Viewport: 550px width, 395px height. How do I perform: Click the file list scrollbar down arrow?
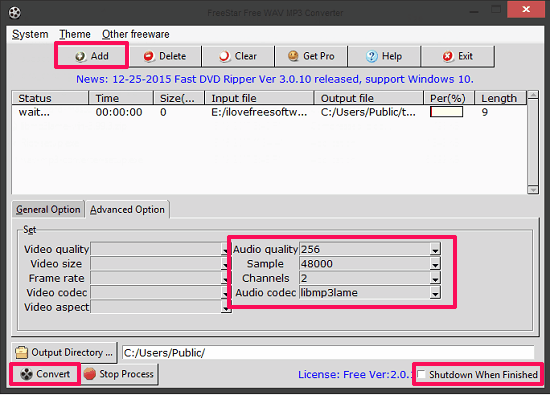click(533, 190)
